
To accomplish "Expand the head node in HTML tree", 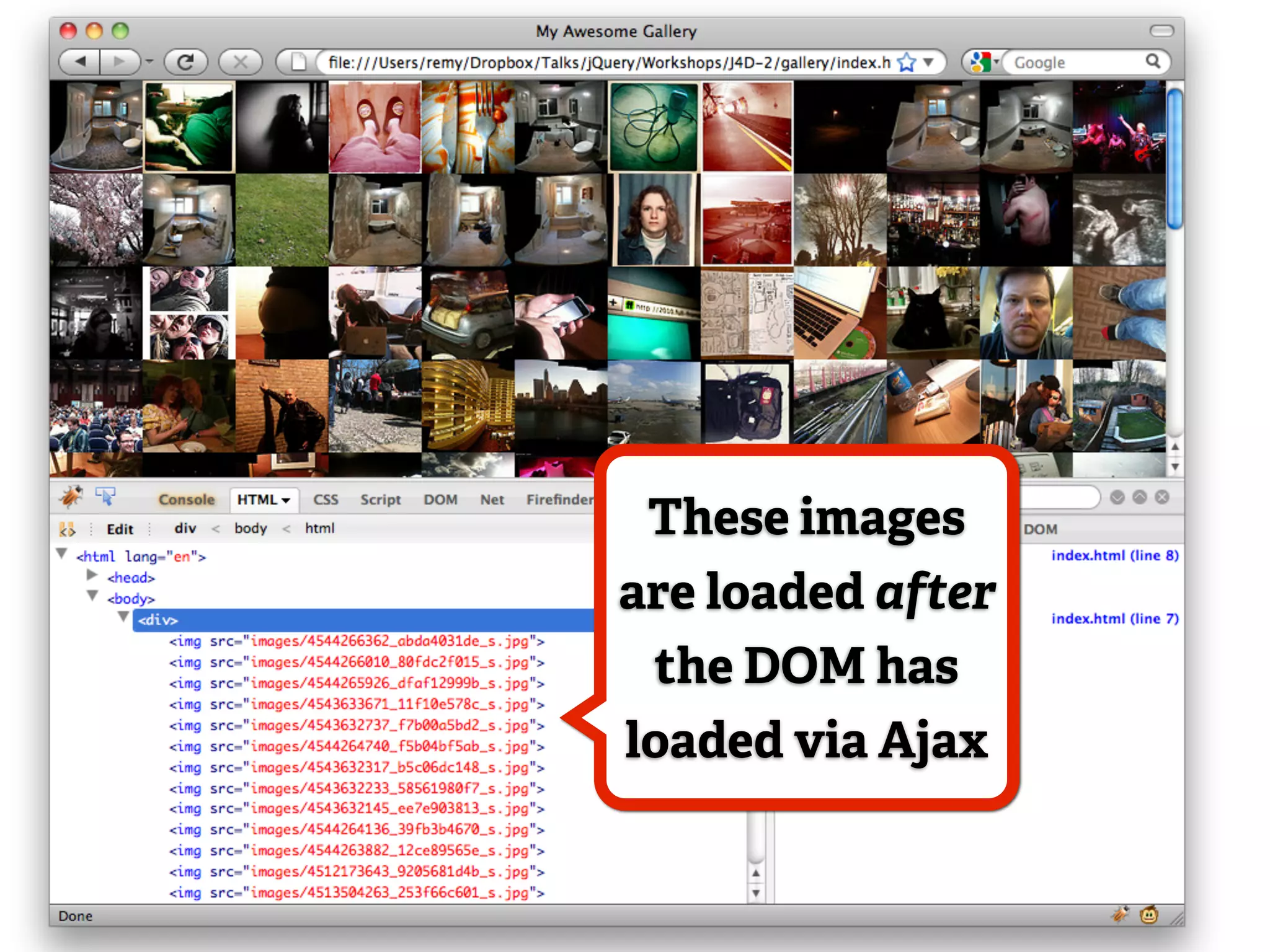I will 92,575.
